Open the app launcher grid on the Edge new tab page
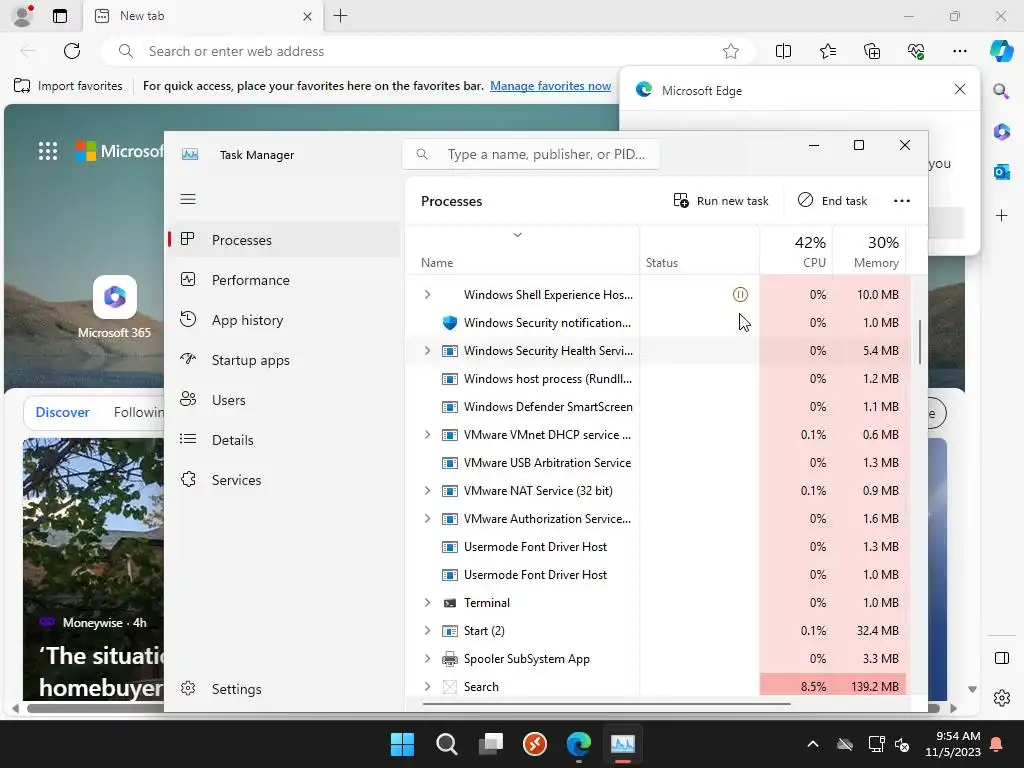The image size is (1024, 768). click(48, 151)
